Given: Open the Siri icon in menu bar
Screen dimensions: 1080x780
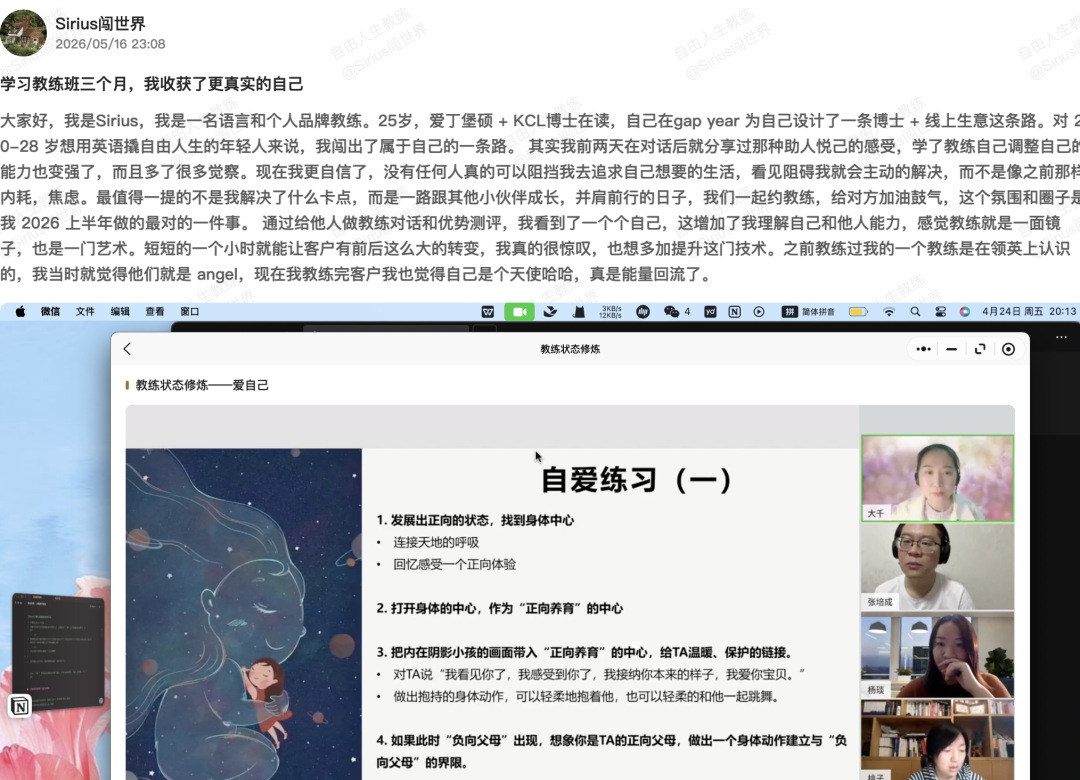Looking at the screenshot, I should pos(965,311).
